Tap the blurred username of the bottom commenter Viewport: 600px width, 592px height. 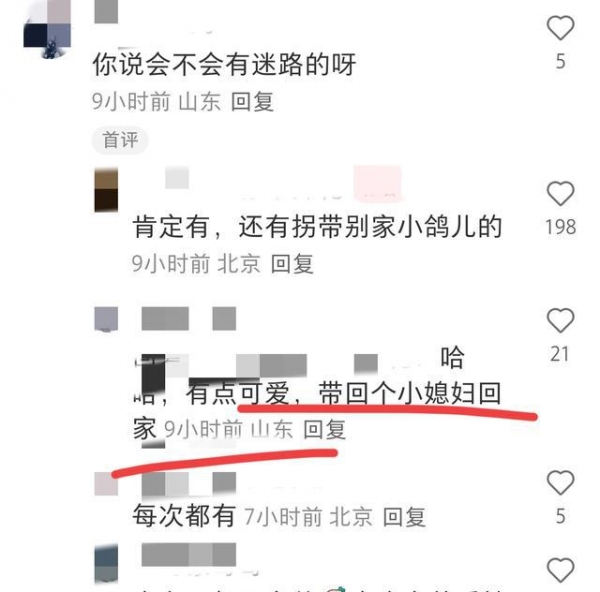[189, 554]
